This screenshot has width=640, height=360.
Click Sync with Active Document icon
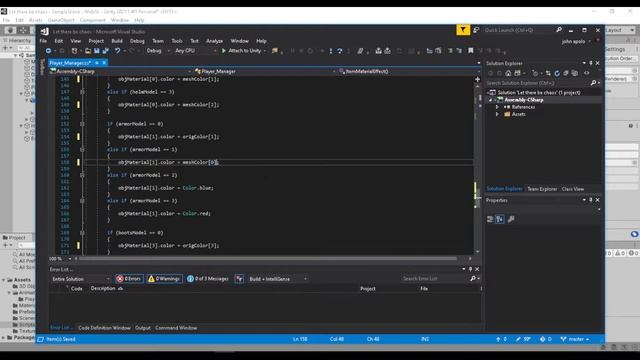tap(548, 73)
